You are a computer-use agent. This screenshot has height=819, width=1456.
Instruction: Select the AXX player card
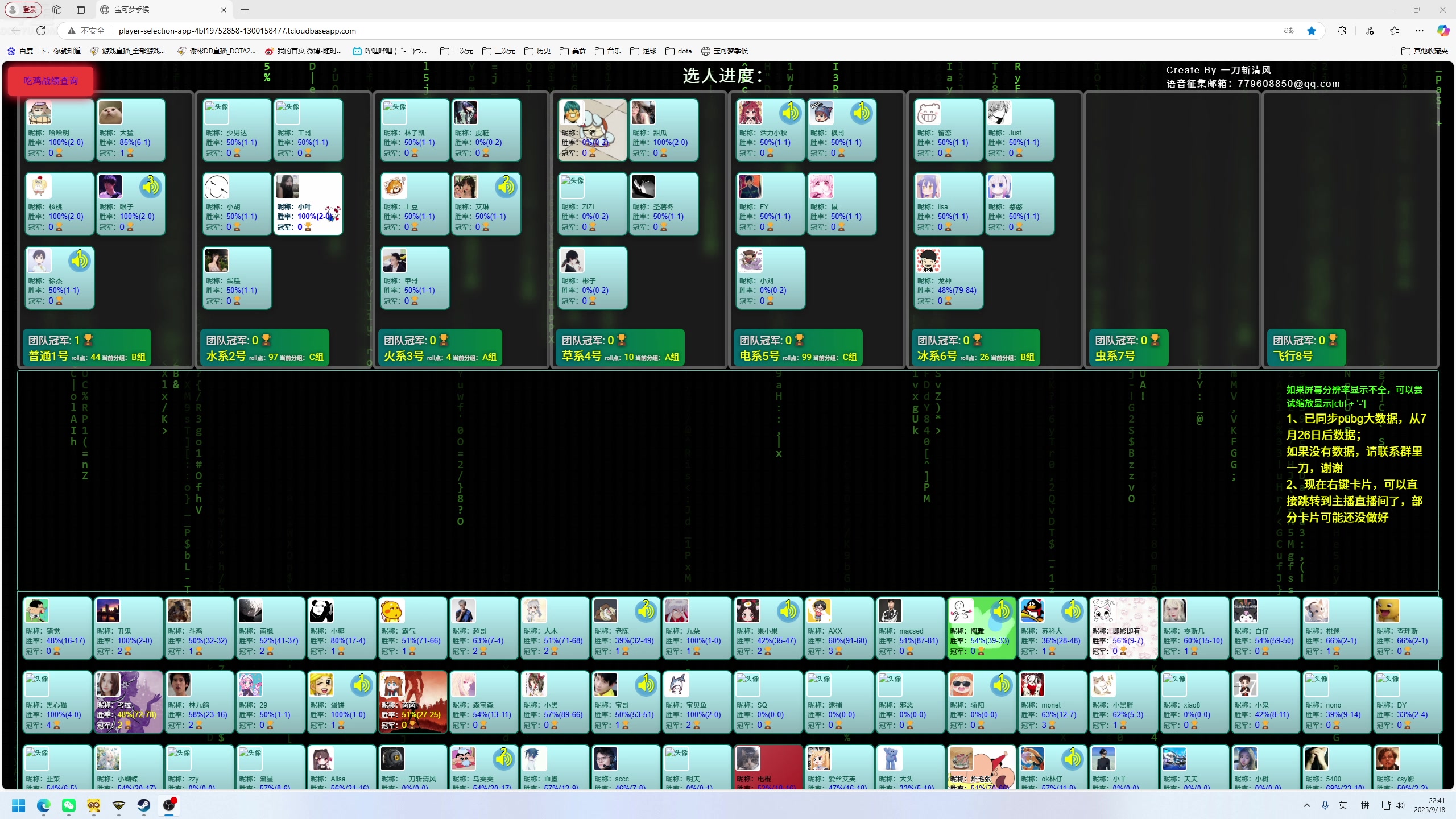(x=839, y=628)
